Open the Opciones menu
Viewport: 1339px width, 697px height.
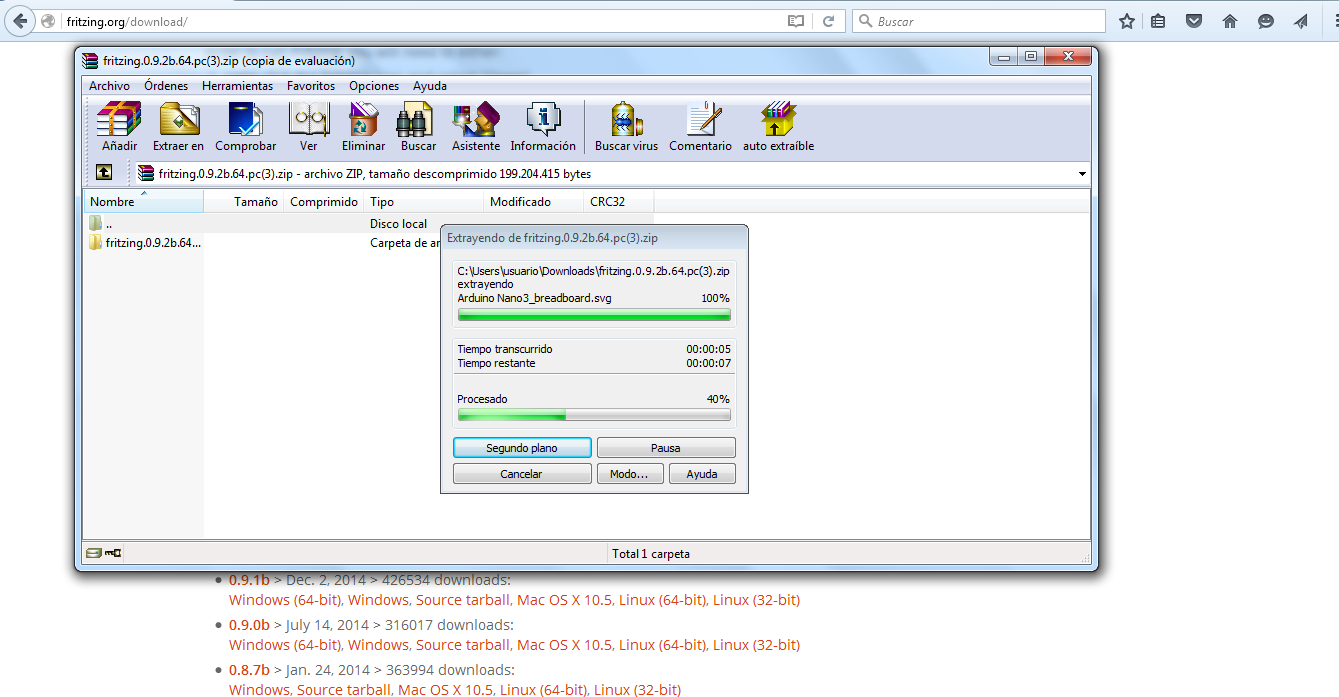374,86
